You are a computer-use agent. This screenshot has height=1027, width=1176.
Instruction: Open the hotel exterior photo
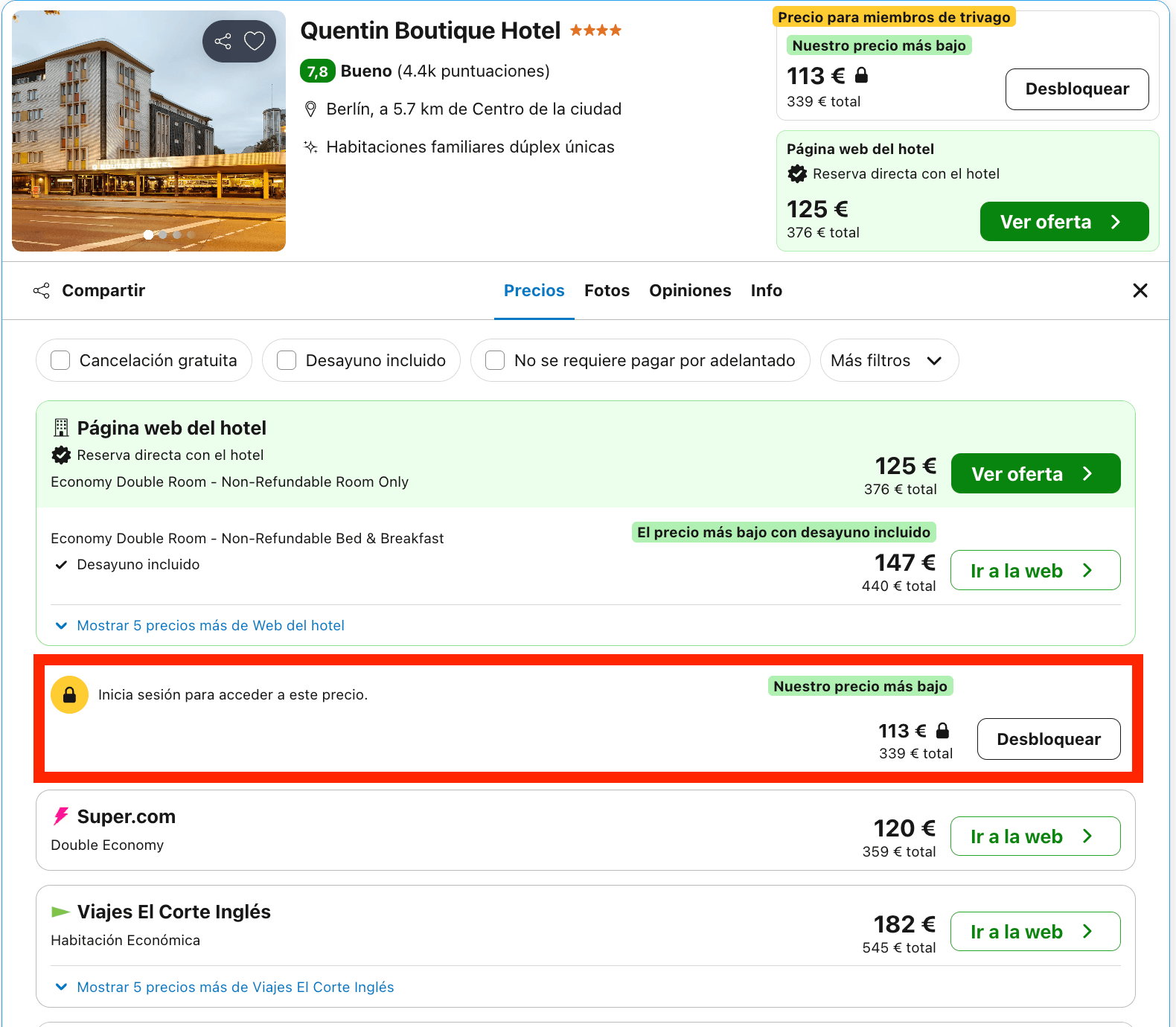149,131
